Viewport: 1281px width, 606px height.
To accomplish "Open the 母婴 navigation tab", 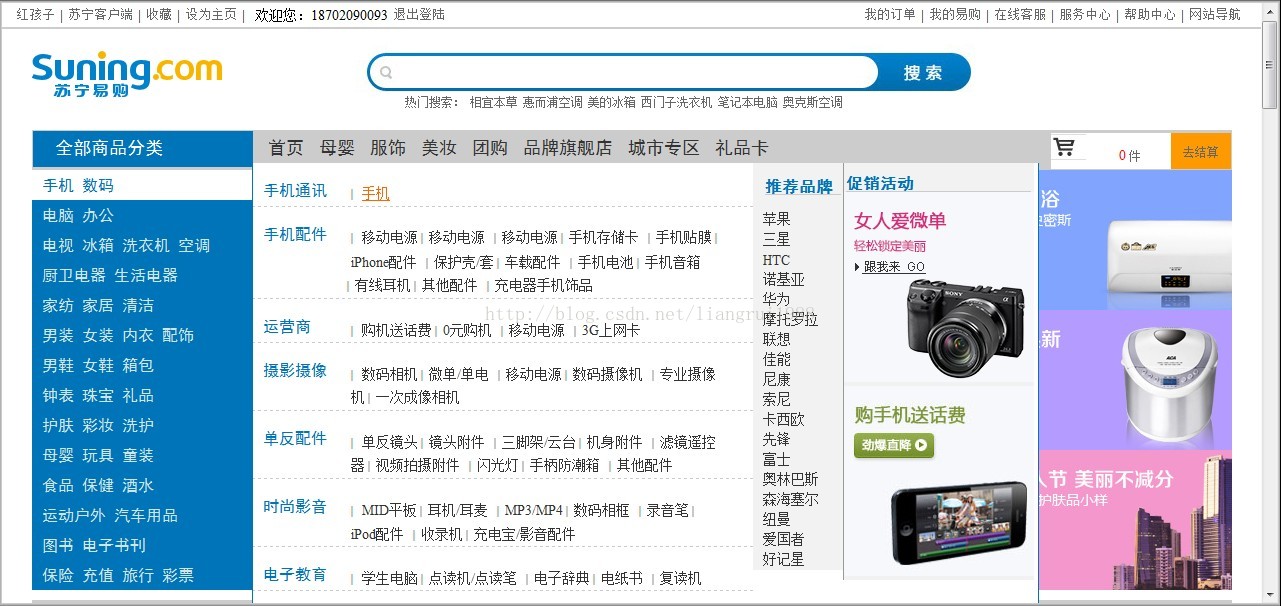I will [337, 148].
